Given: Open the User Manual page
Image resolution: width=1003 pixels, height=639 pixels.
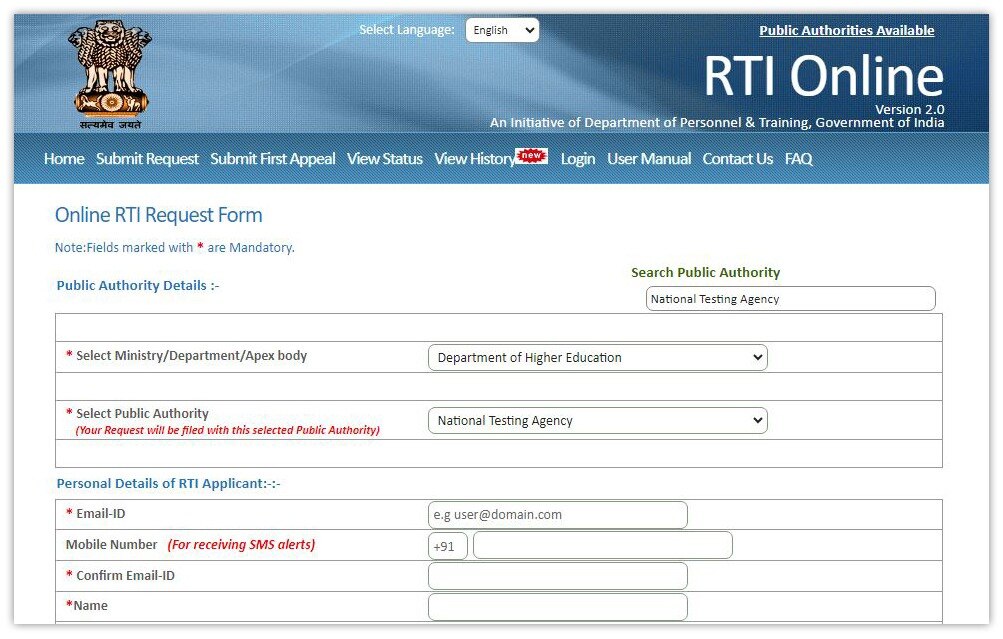Looking at the screenshot, I should pos(648,159).
